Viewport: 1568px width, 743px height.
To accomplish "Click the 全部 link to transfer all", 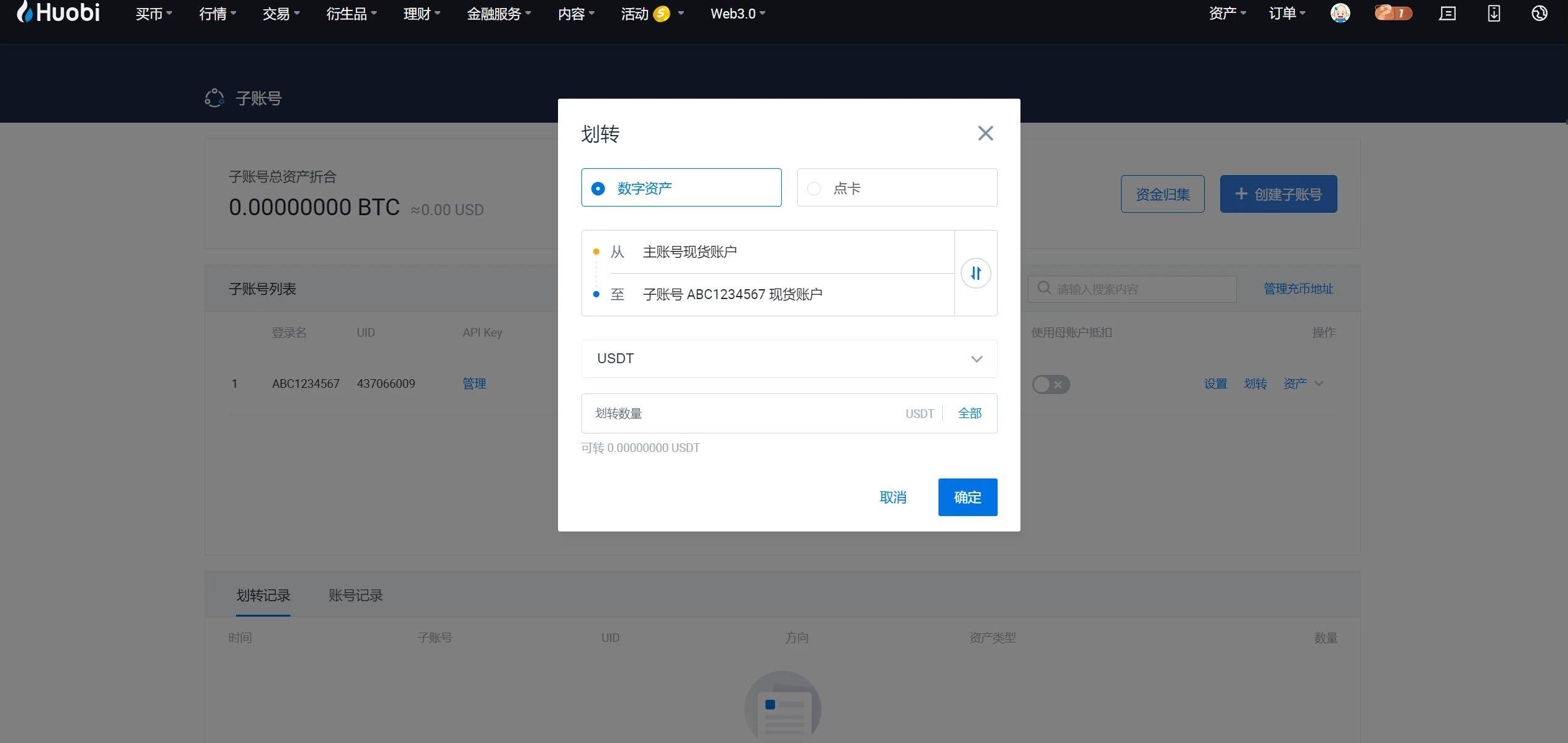I will (x=969, y=413).
